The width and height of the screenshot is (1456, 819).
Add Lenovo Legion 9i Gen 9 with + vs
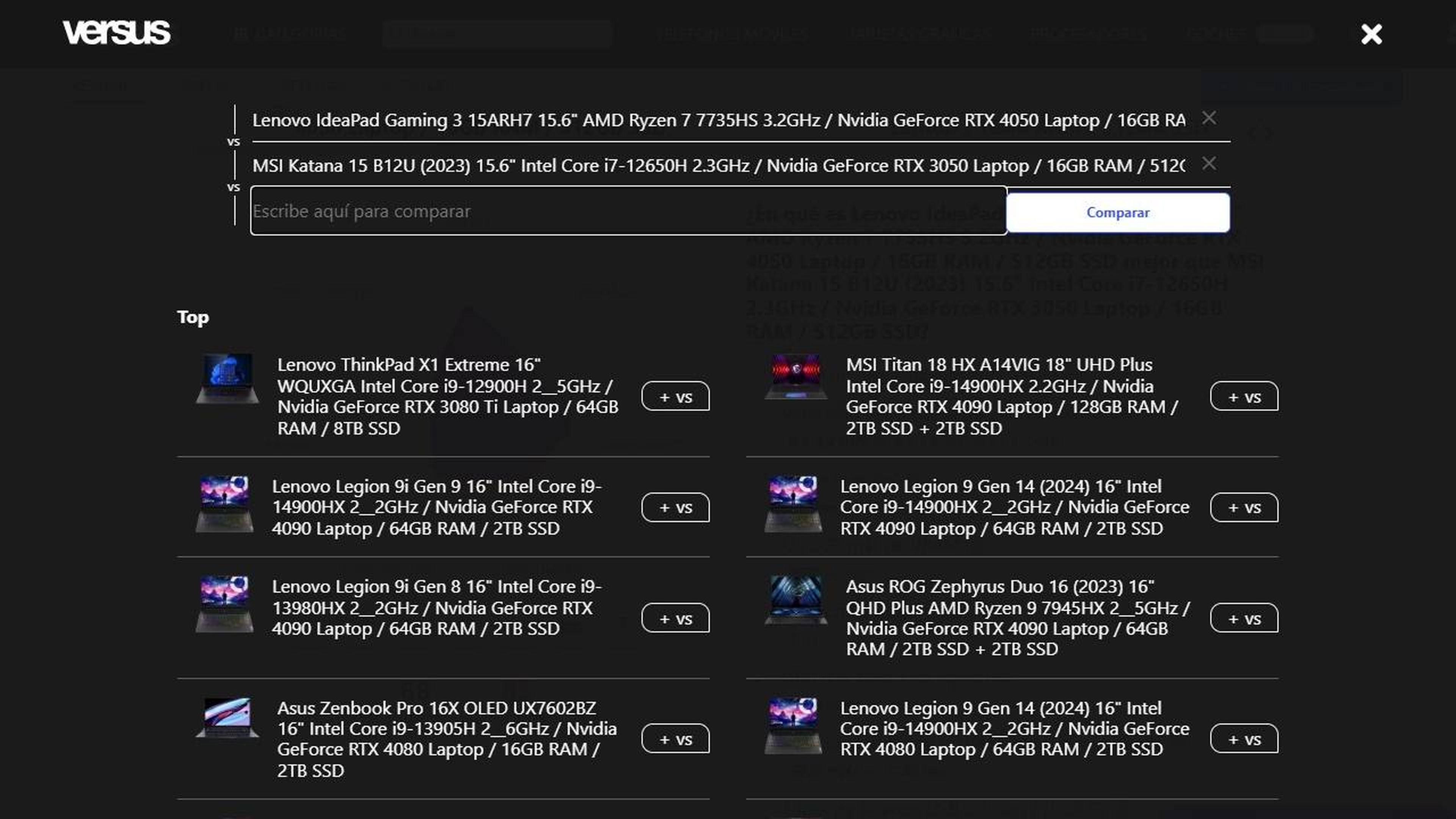click(x=675, y=507)
